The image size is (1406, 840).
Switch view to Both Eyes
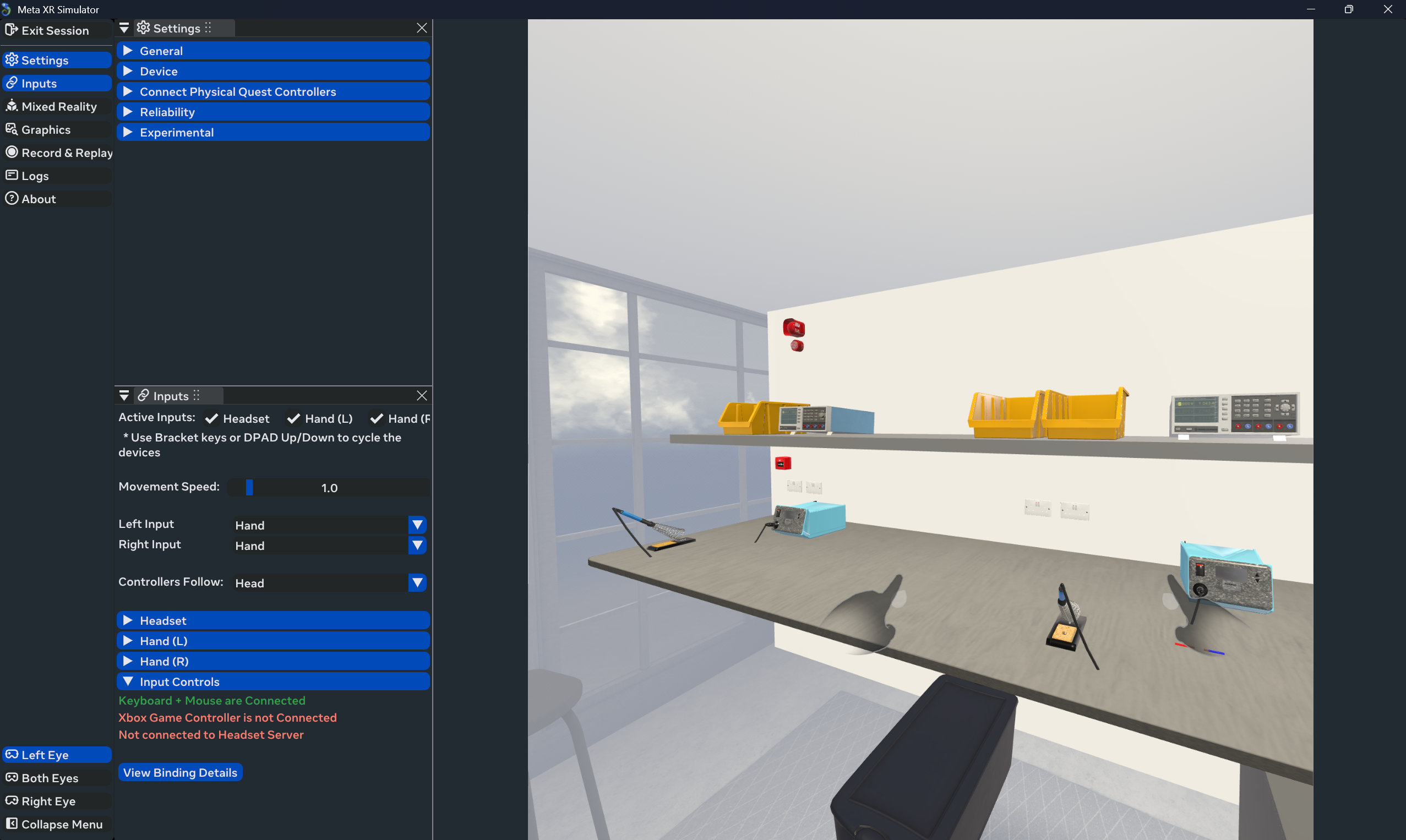pyautogui.click(x=49, y=778)
